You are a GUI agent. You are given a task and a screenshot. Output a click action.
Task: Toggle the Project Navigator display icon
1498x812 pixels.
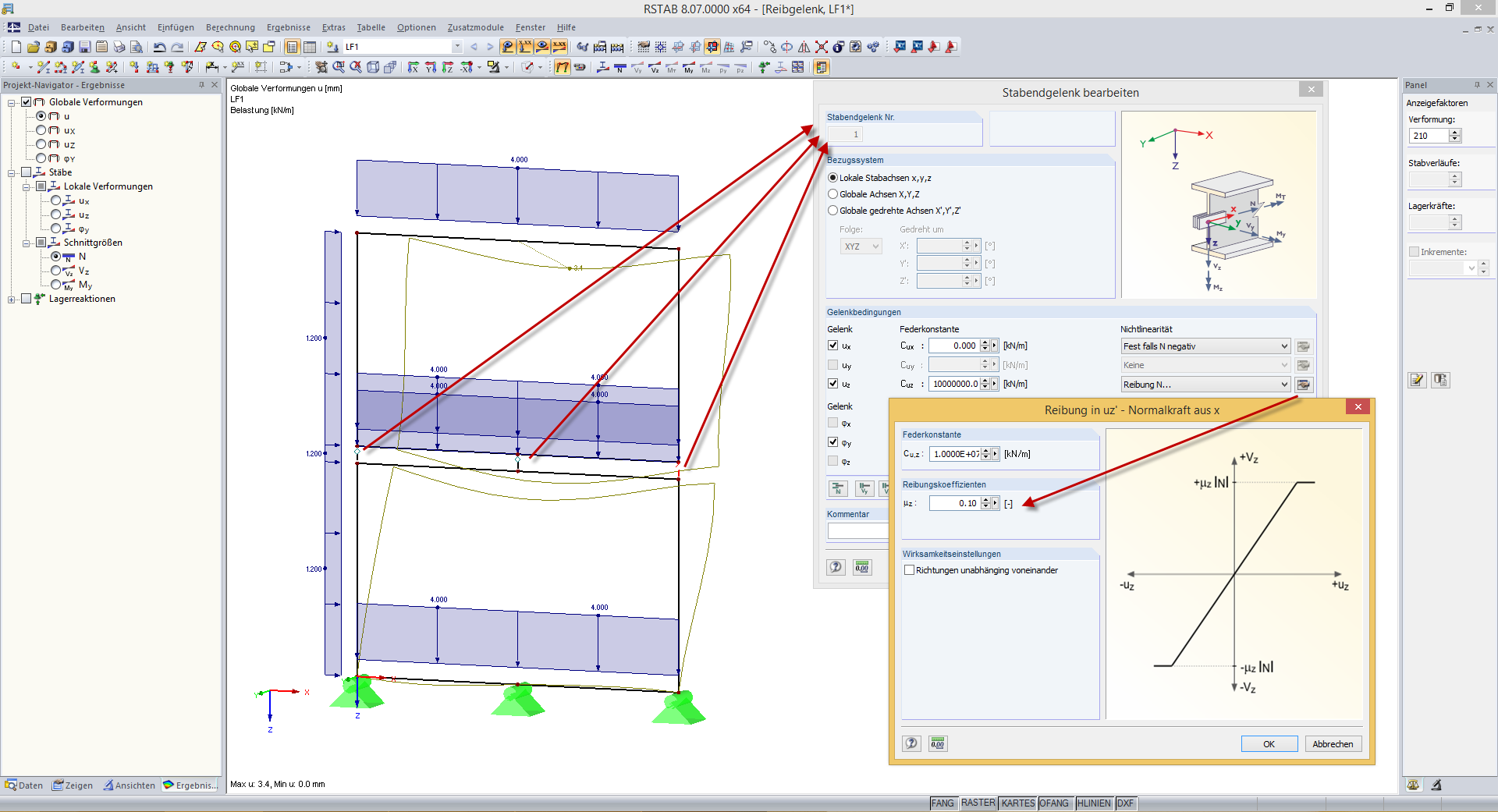(293, 47)
